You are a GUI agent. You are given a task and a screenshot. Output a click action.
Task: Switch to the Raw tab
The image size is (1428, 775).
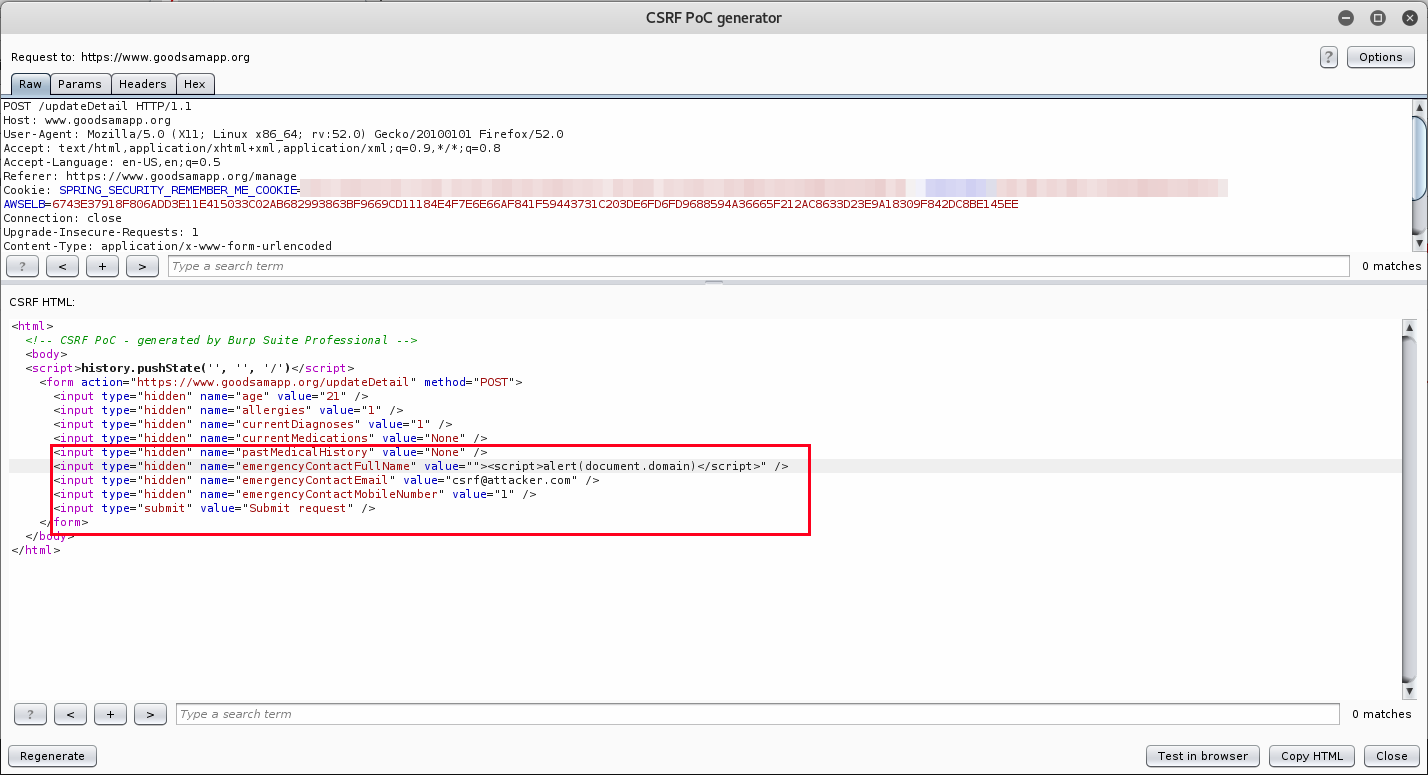point(30,84)
